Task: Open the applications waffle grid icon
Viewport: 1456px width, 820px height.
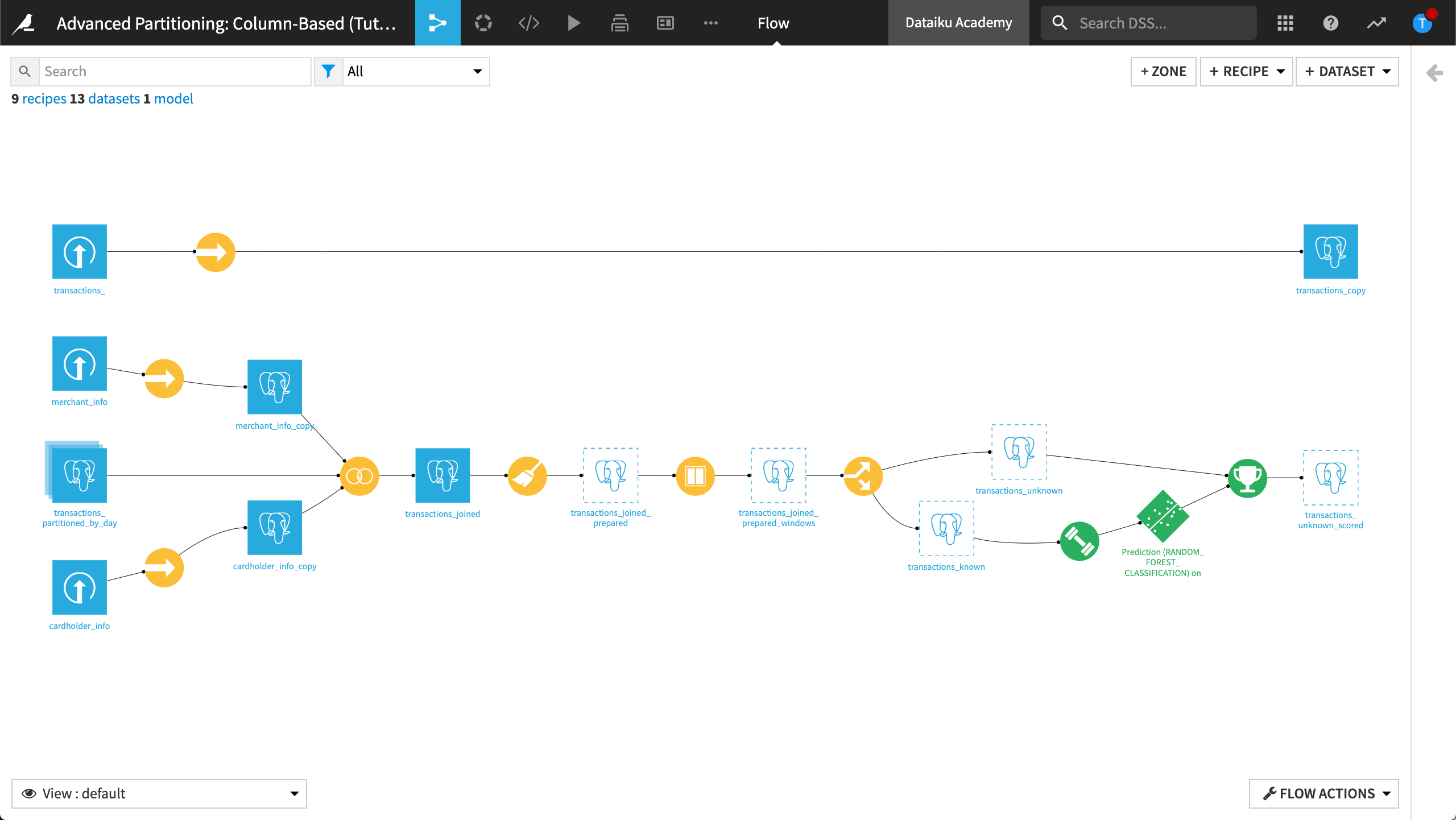Action: point(1285,23)
